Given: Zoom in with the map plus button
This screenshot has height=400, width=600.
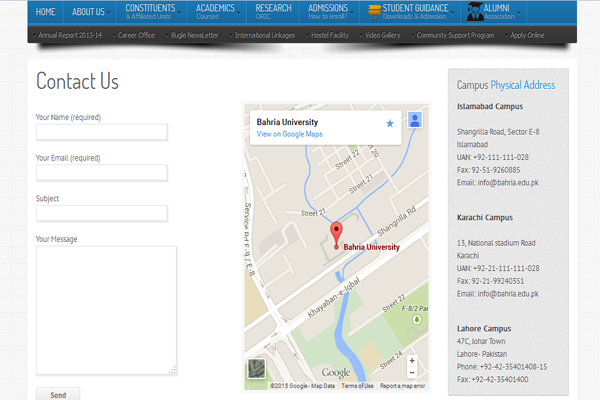Looking at the screenshot, I should tap(412, 361).
